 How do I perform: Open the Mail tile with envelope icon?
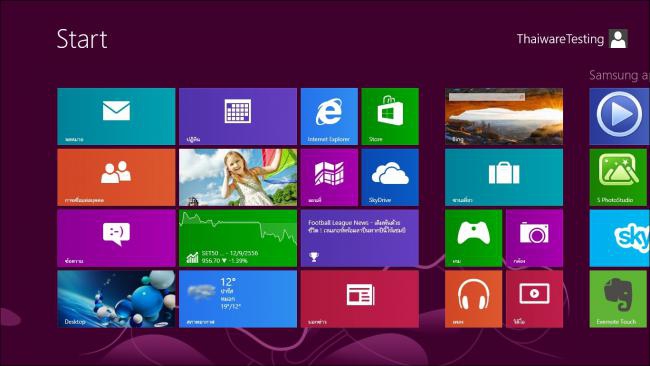click(x=116, y=116)
